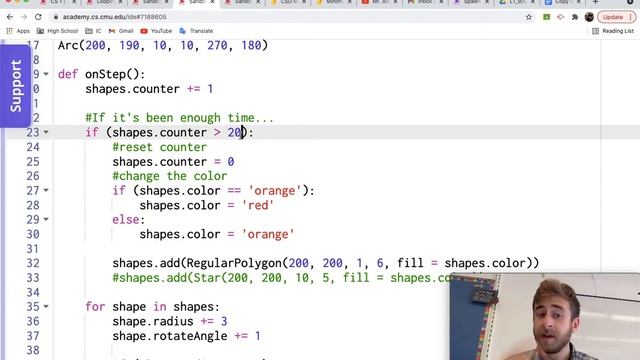Click the '#reset counter' comment
Viewport: 640px width, 360px height.
point(160,147)
